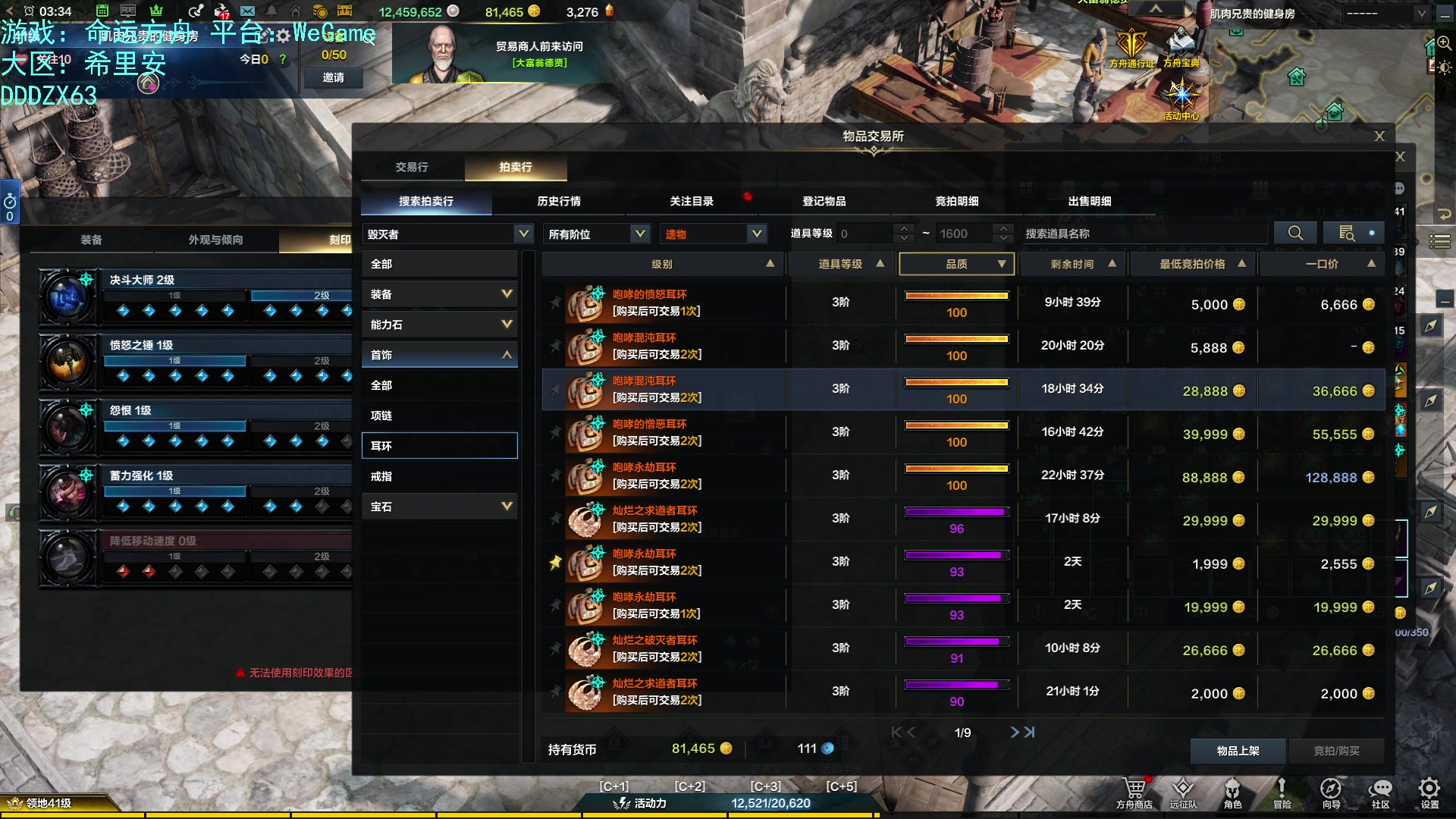
Task: Open the 所有阶位 tier dropdown
Action: [x=597, y=234]
